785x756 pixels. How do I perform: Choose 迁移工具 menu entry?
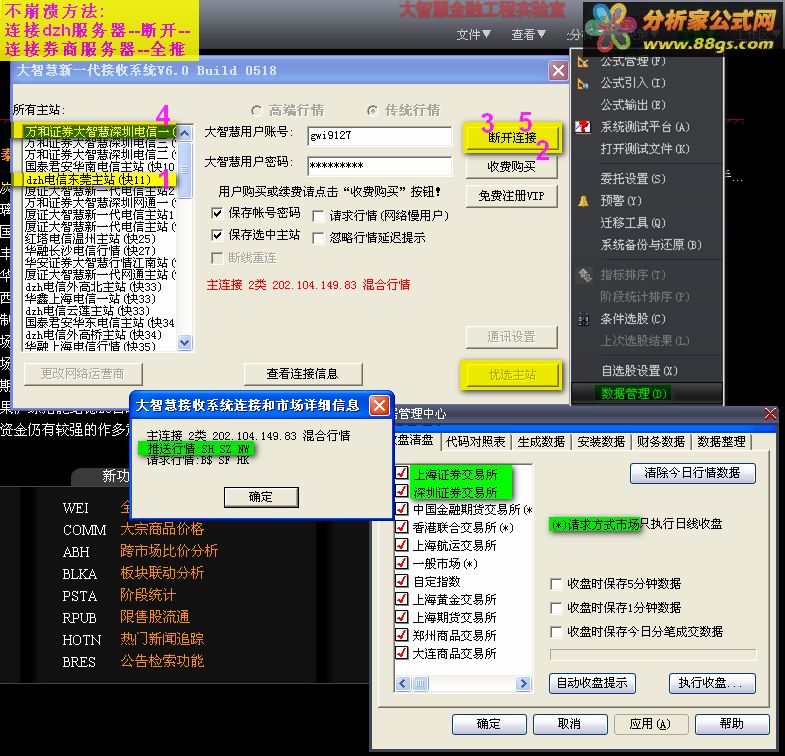coord(633,223)
